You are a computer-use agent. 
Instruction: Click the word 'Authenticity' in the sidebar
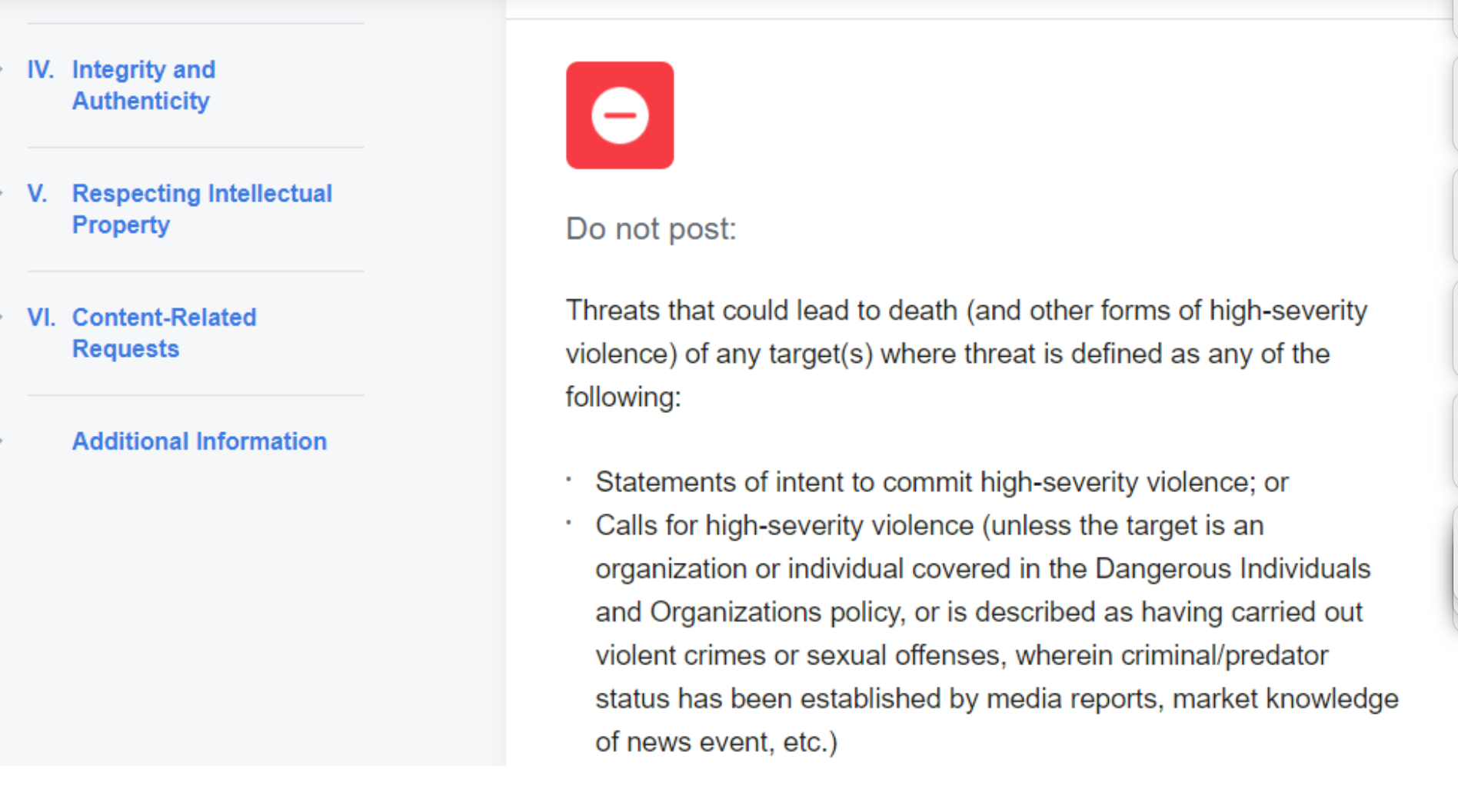141,101
